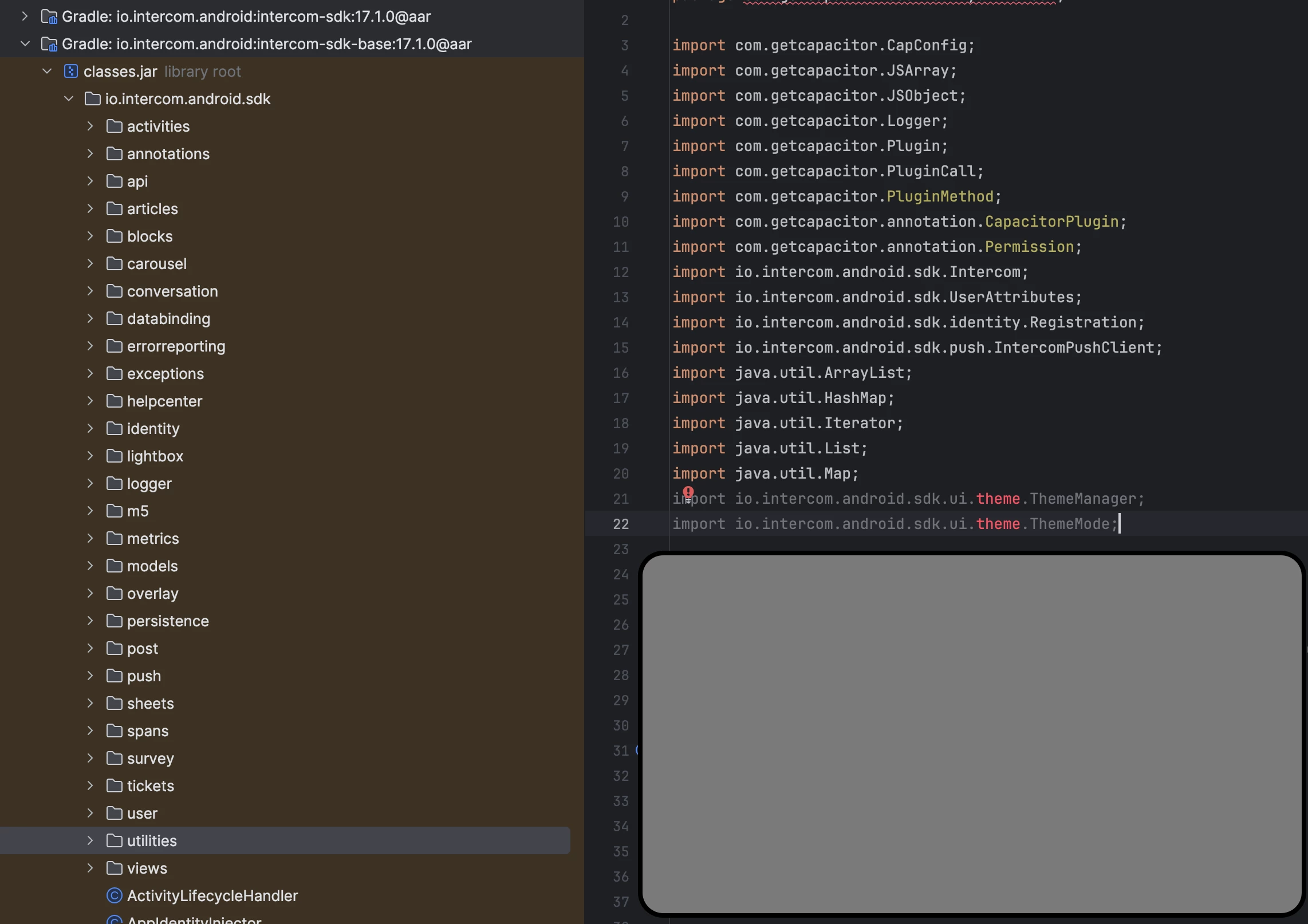Click 'ThemeManager' in the line 21 import

pyautogui.click(x=1083, y=499)
